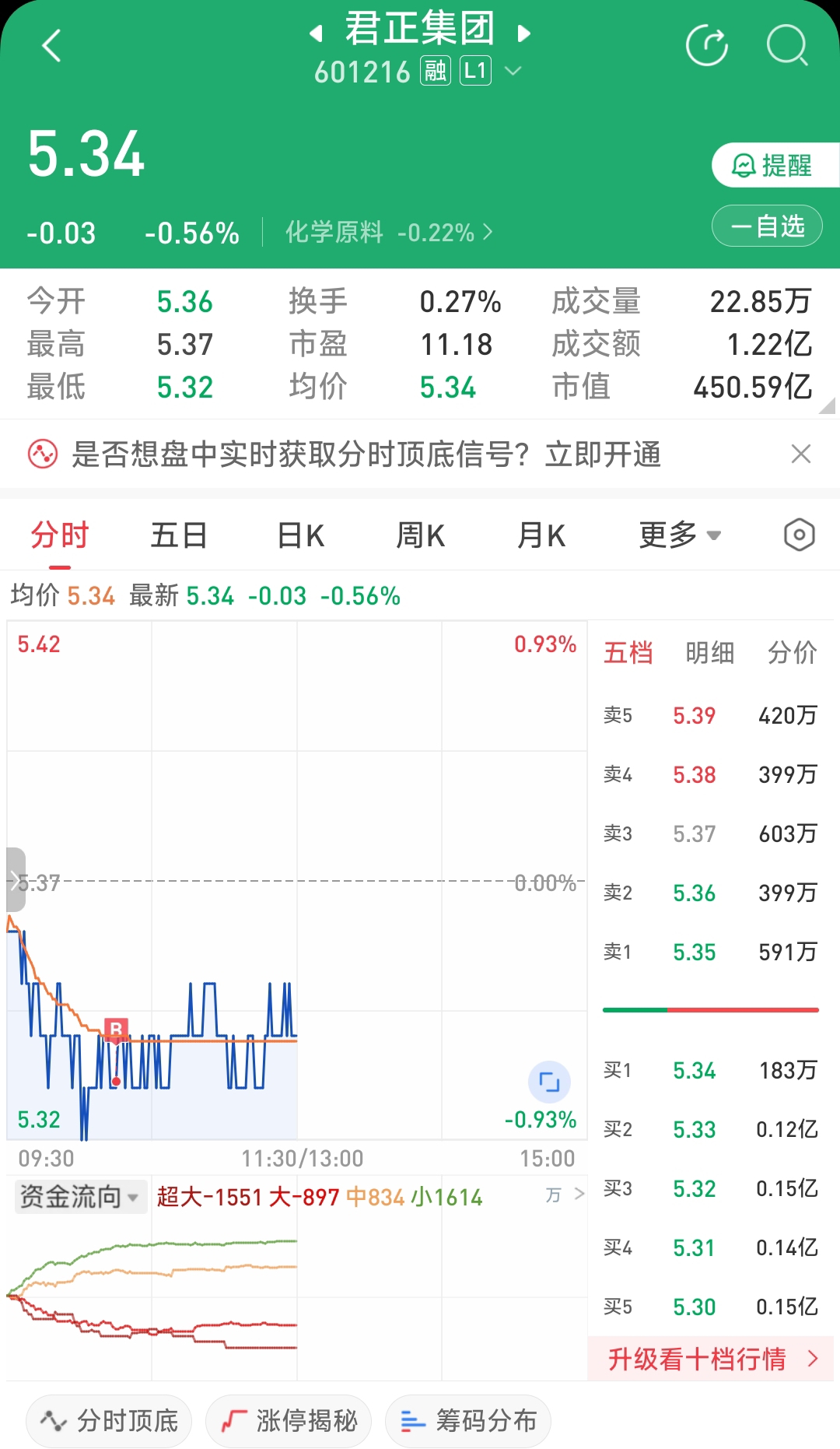The image size is (840, 1449).
Task: Tap the refresh share icon
Action: point(707,45)
